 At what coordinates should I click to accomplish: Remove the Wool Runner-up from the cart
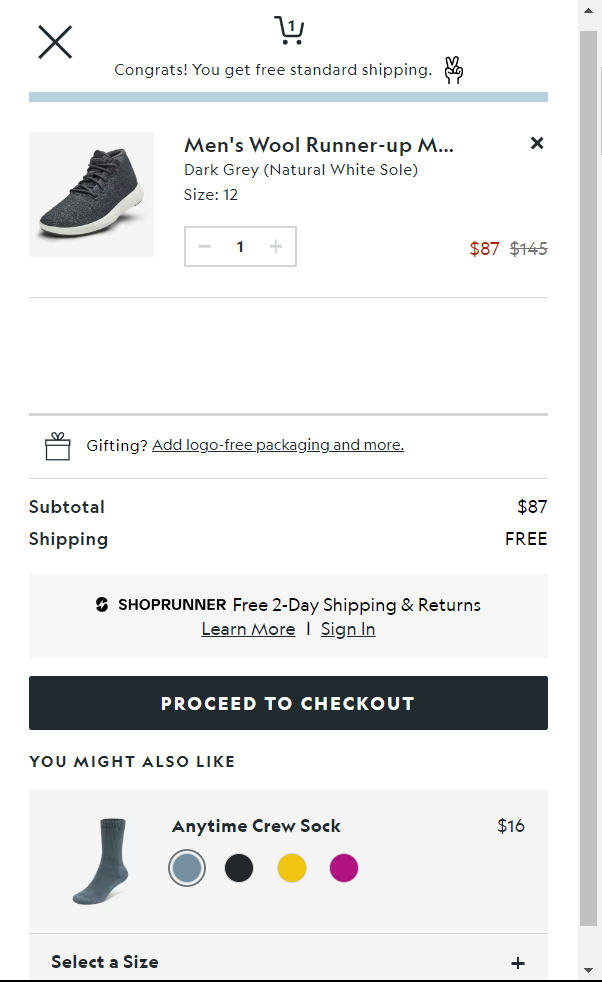coord(537,143)
